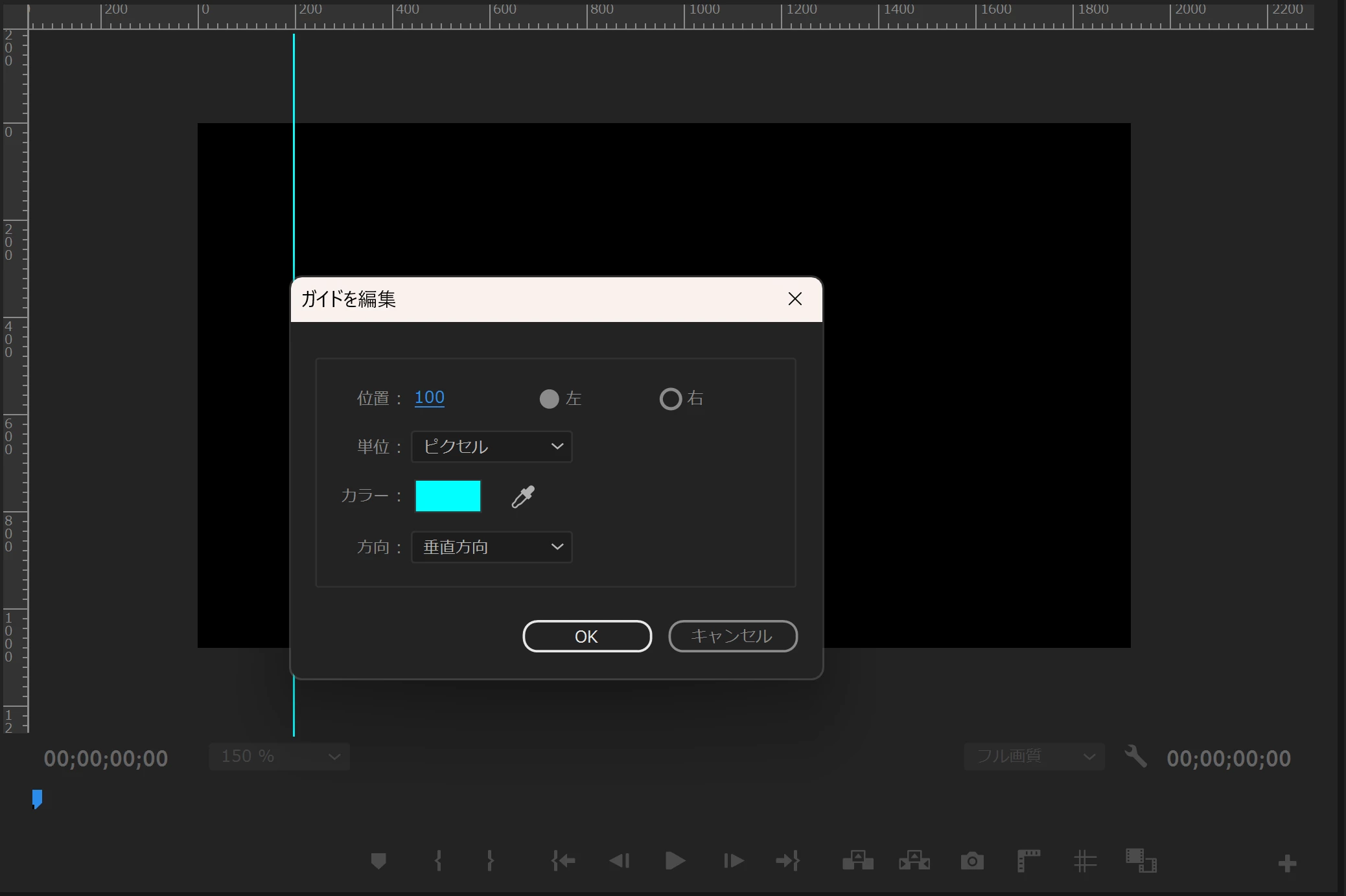Open the wrench settings menu

pyautogui.click(x=1135, y=756)
